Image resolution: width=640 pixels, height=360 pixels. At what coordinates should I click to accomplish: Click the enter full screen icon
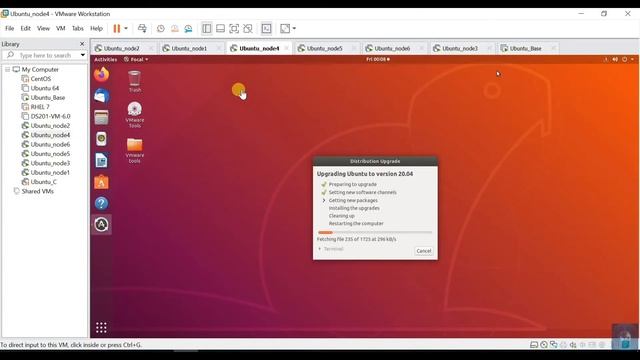tap(234, 29)
